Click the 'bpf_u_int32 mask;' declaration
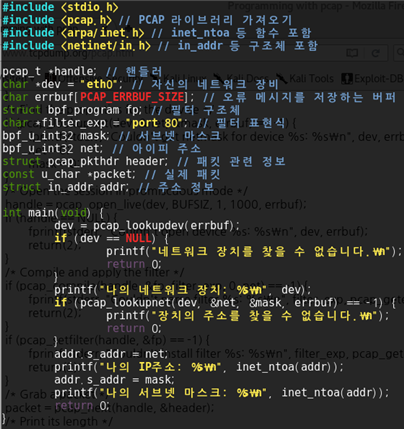This screenshot has height=433, width=404. [56, 136]
